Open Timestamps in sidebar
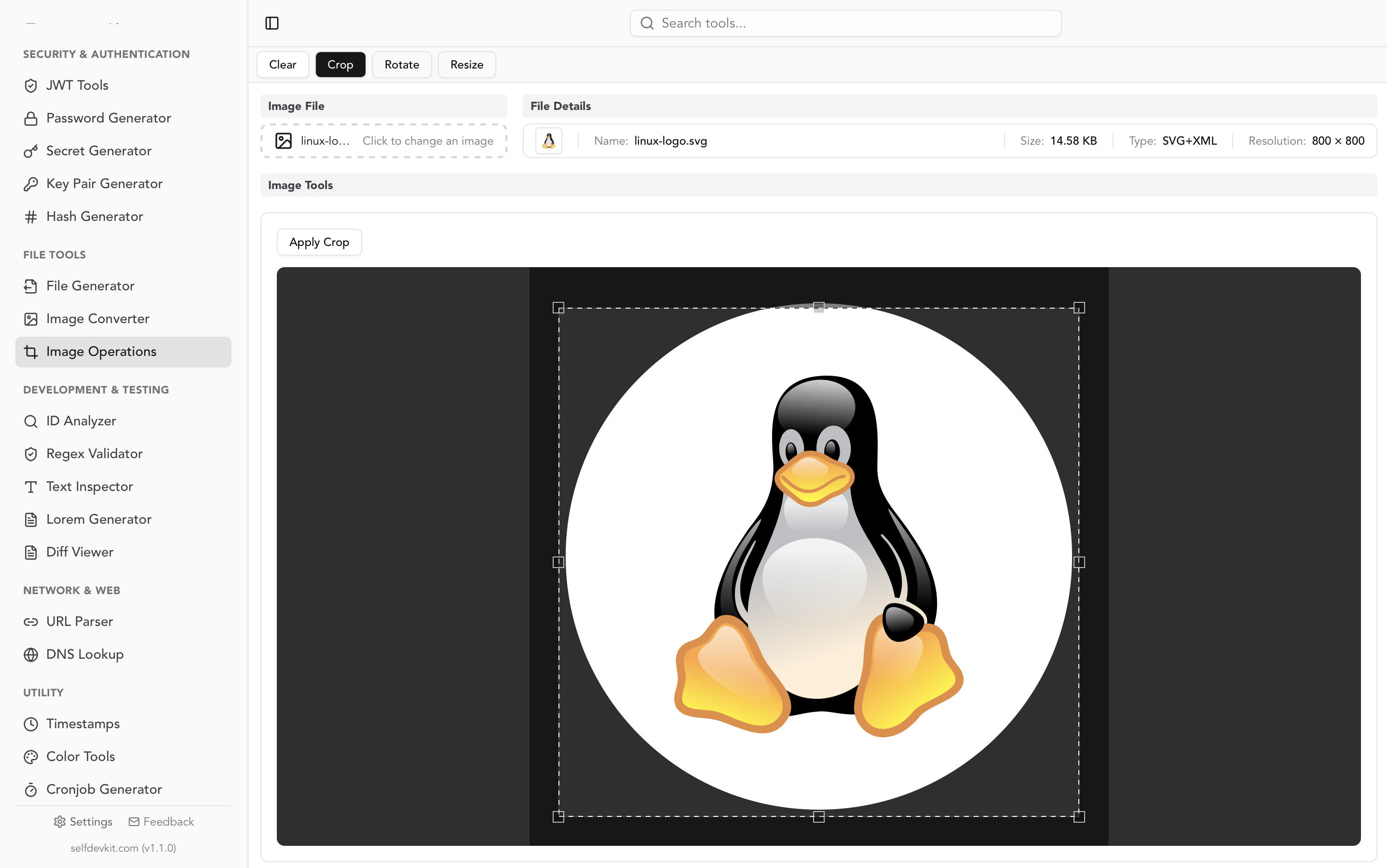The height and width of the screenshot is (868, 1387). click(x=123, y=724)
